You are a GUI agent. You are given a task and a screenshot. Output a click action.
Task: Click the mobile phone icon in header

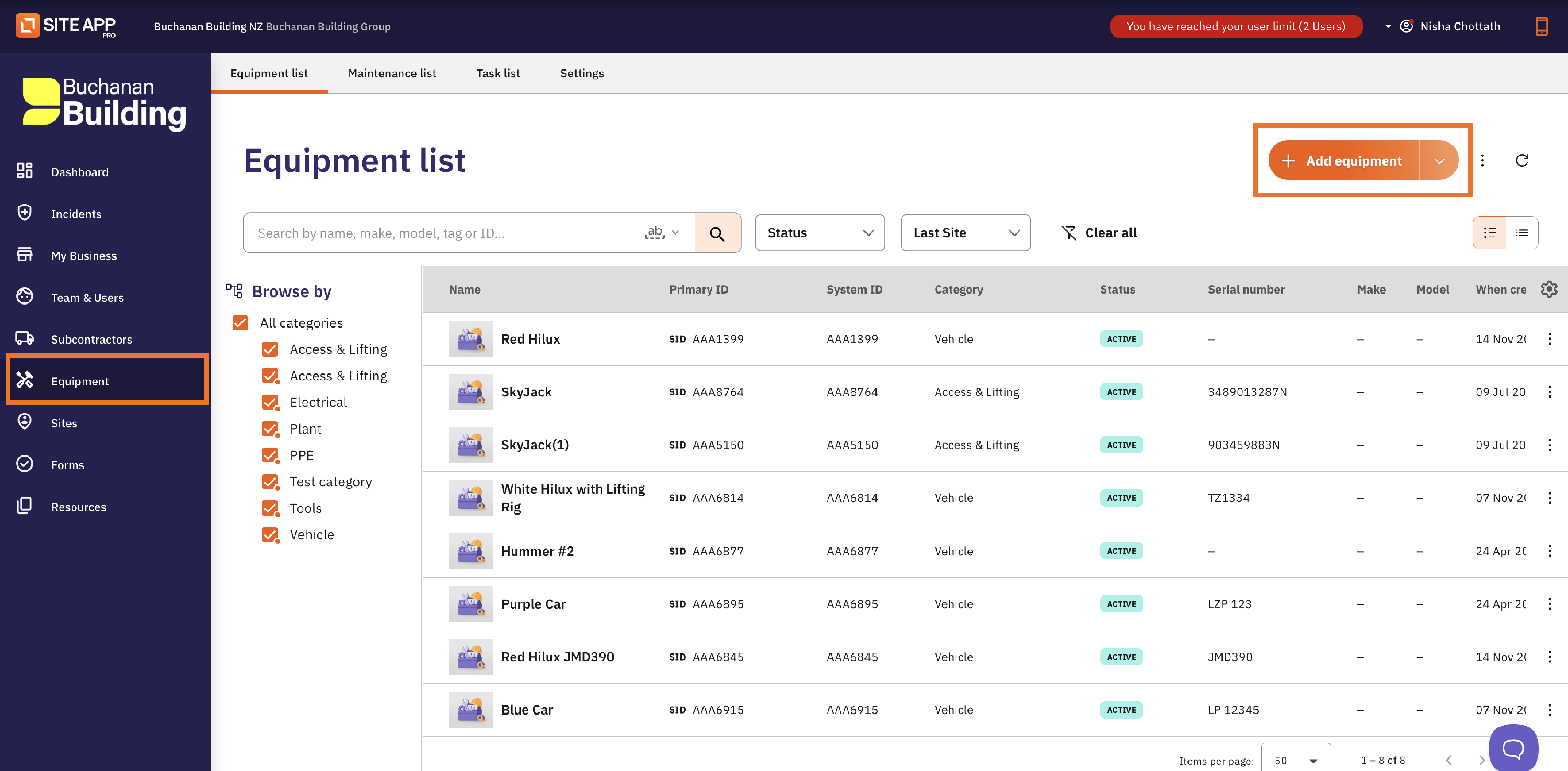pyautogui.click(x=1541, y=26)
